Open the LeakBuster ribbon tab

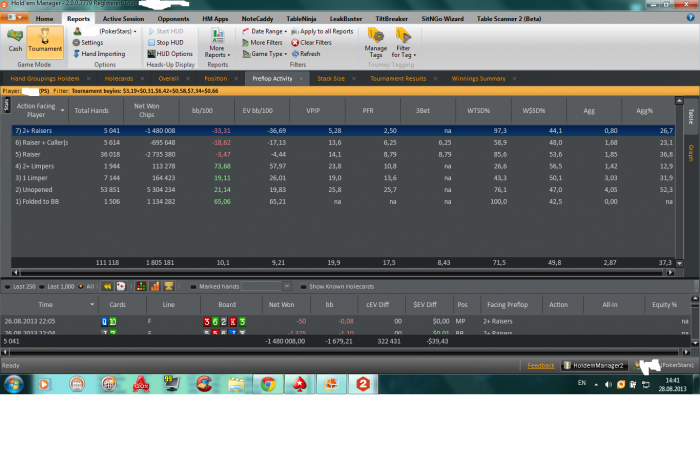(x=346, y=19)
